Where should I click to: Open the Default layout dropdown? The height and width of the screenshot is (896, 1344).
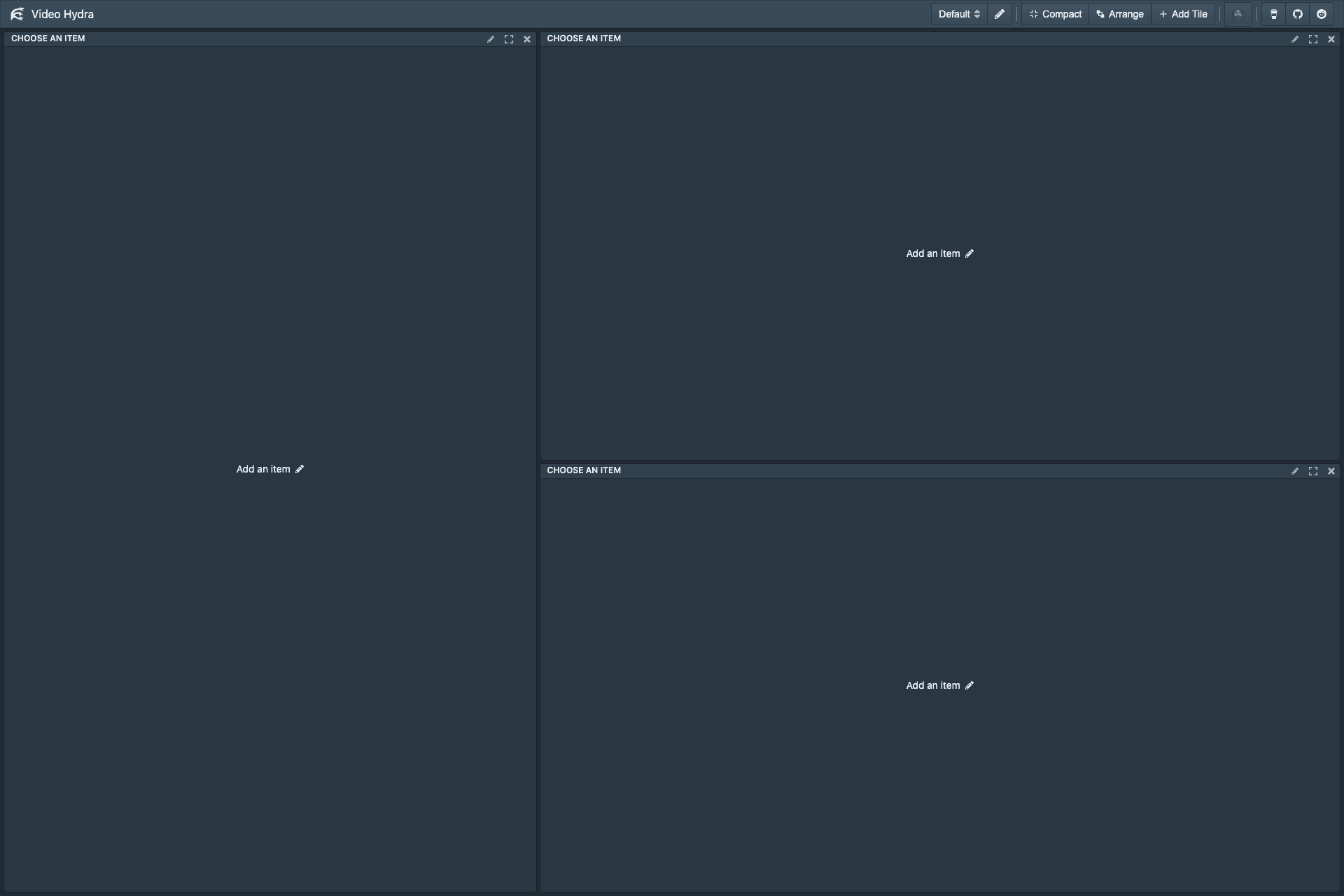pos(959,14)
